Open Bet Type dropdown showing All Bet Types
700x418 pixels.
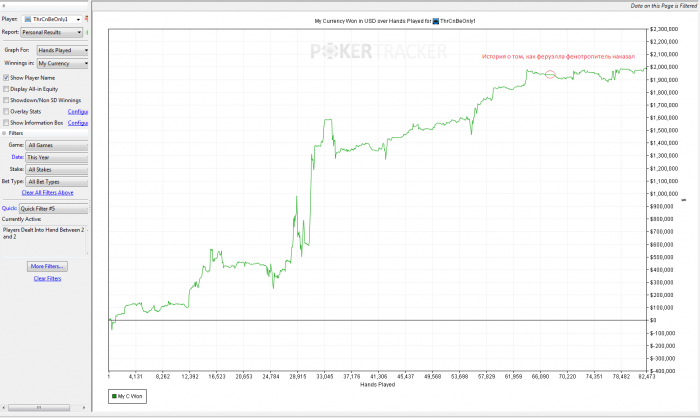pos(57,182)
